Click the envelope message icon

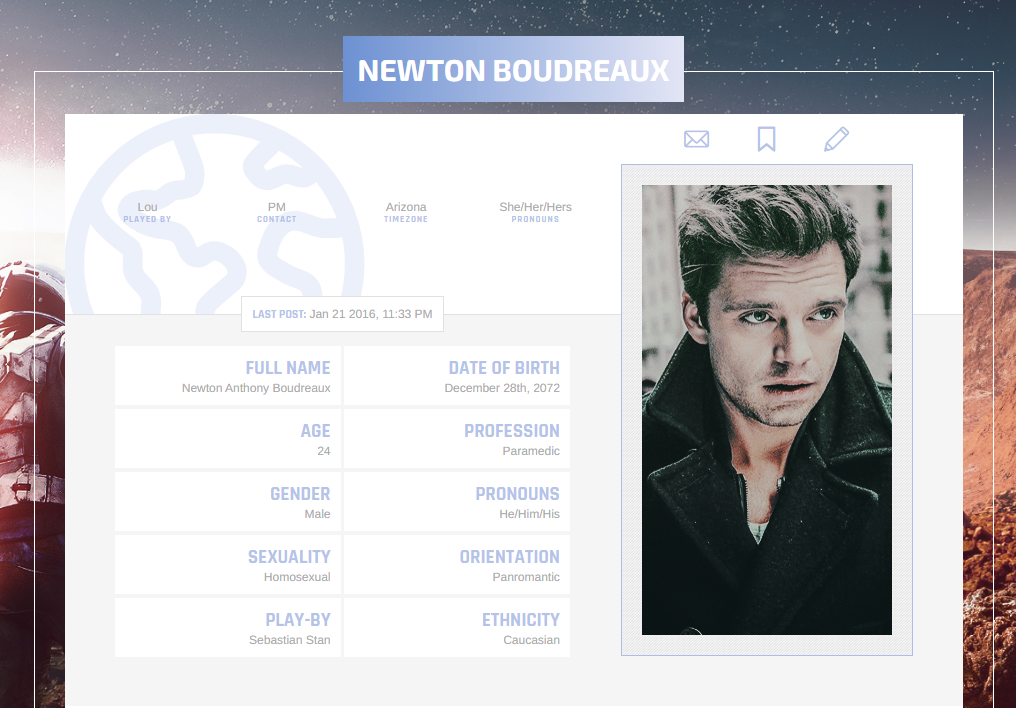pos(697,139)
